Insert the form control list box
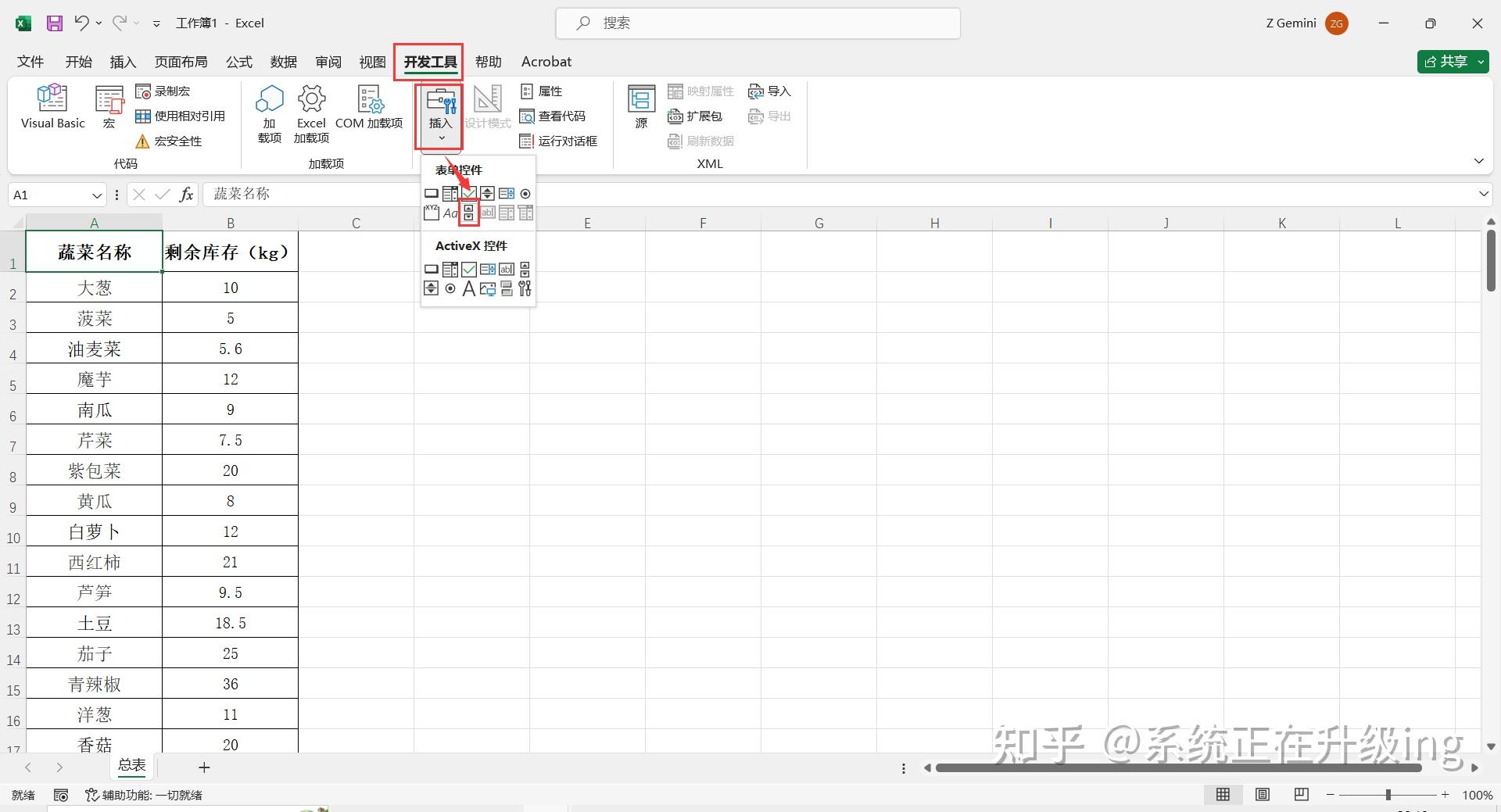 coord(507,193)
